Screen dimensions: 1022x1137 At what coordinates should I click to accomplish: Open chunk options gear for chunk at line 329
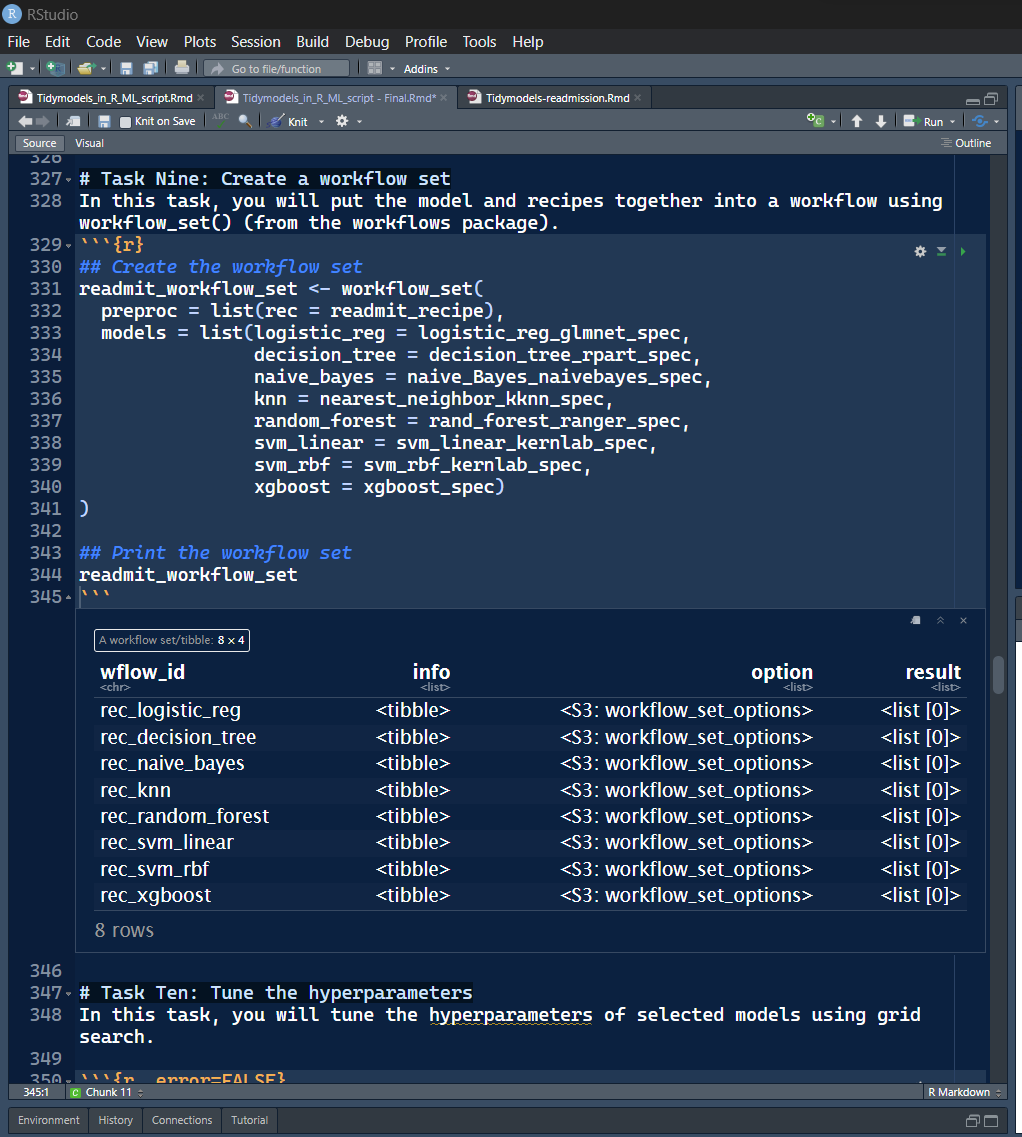(x=920, y=251)
